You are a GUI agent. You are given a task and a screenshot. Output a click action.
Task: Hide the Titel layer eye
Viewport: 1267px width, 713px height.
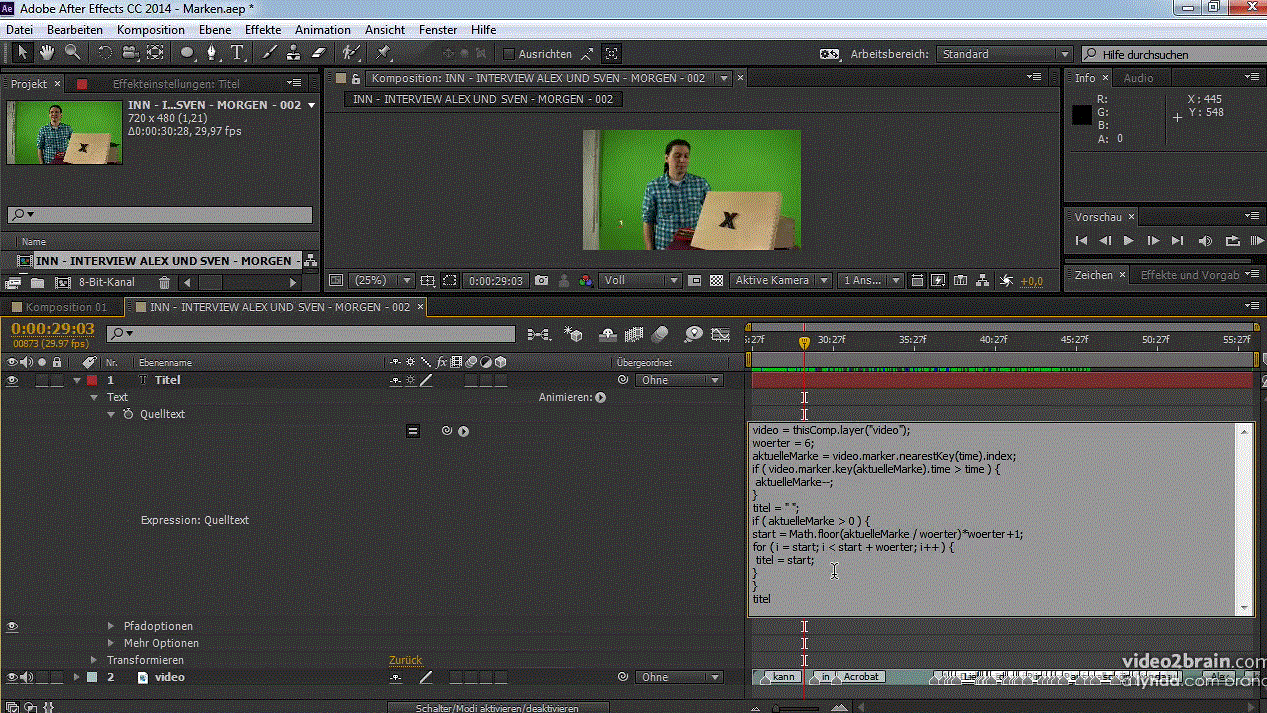[13, 380]
